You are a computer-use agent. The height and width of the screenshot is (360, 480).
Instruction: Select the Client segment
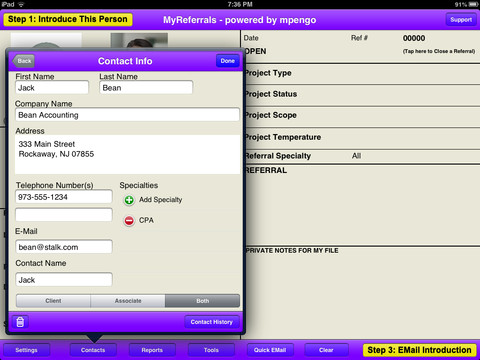[53, 301]
